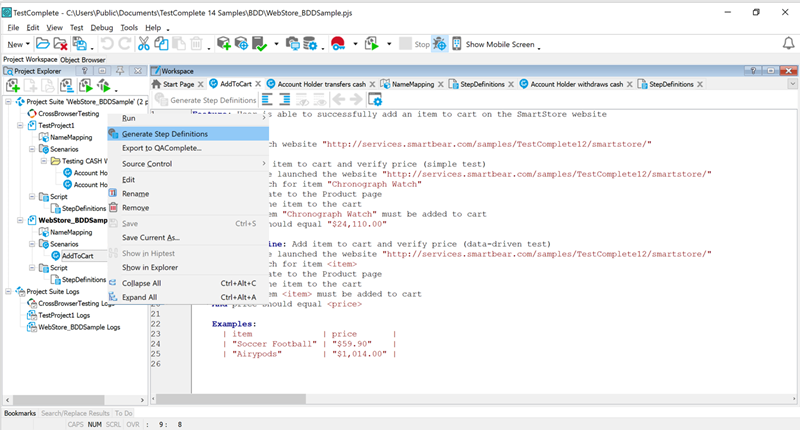This screenshot has height=430, width=800.
Task: Open the dropdown arrow next to Record icon
Action: 355,44
